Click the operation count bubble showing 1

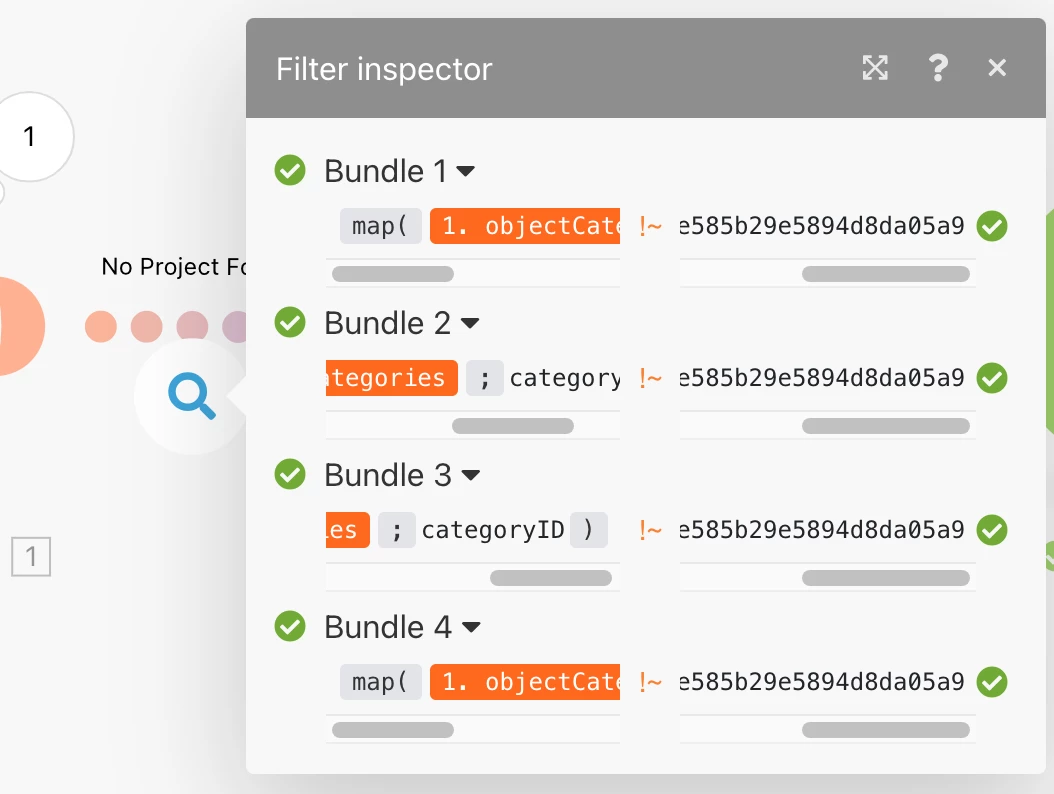pyautogui.click(x=30, y=137)
